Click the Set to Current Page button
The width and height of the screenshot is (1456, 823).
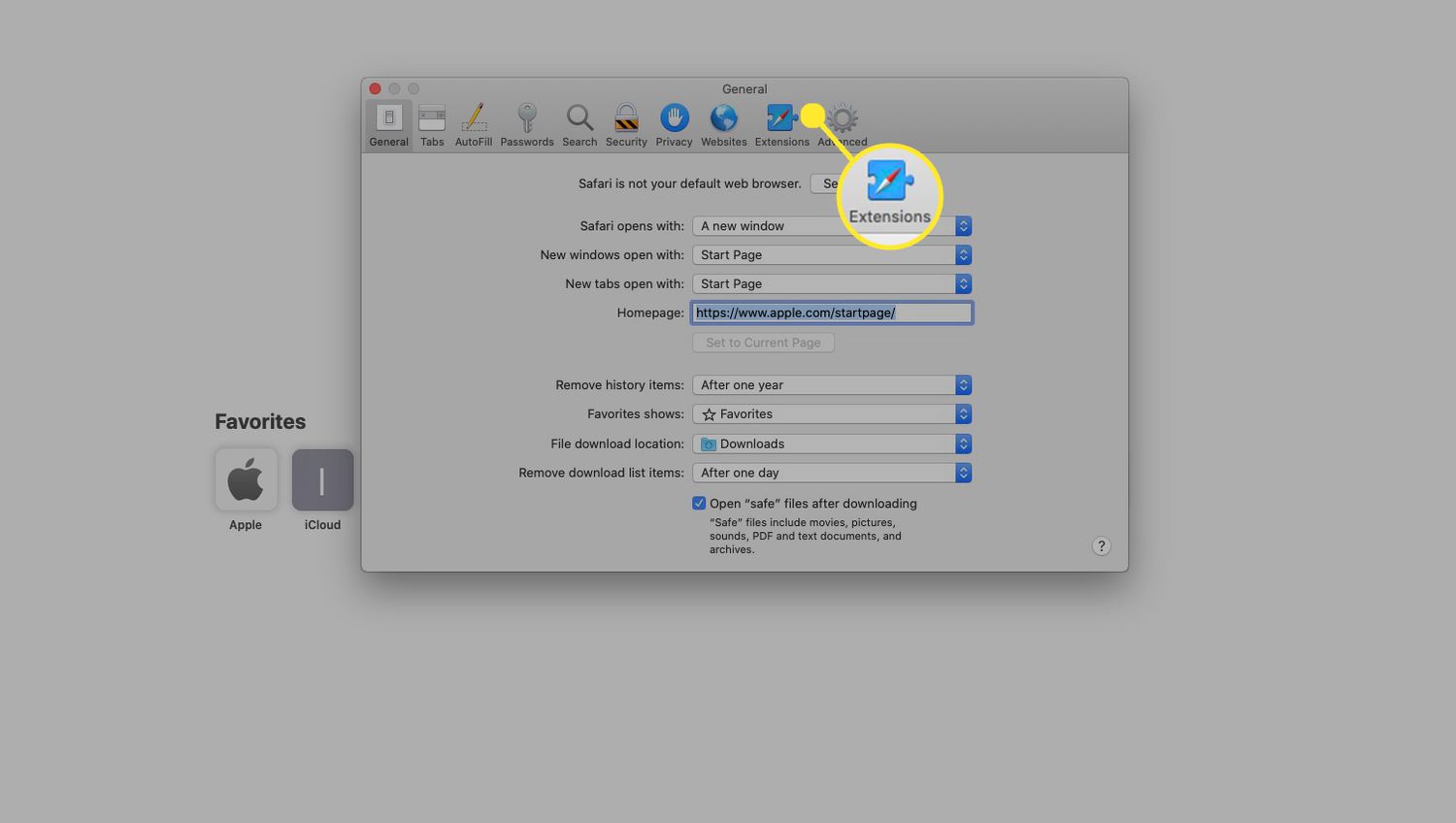click(763, 343)
